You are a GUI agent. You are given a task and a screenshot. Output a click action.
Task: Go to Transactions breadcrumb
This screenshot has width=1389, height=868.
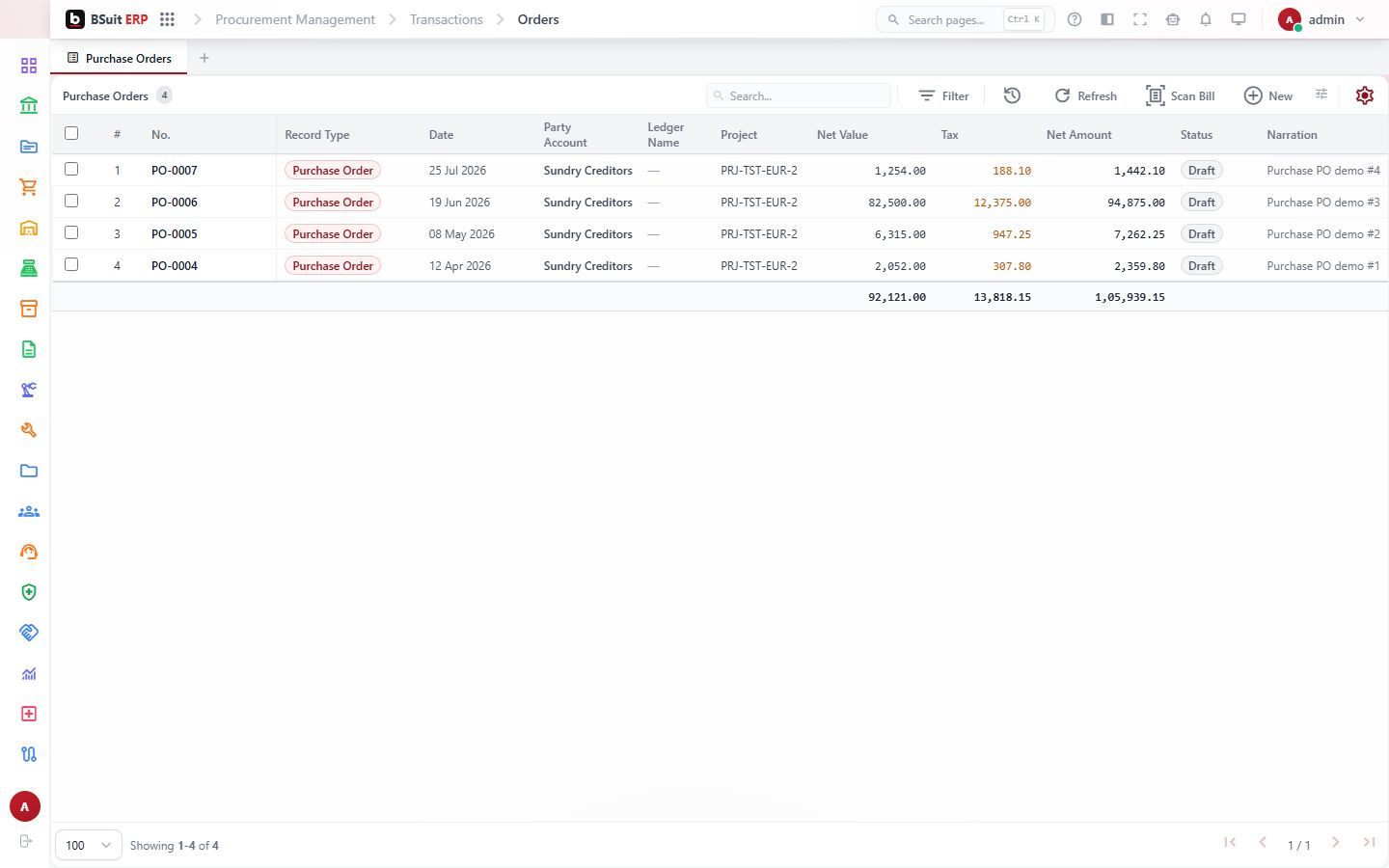coord(447,19)
